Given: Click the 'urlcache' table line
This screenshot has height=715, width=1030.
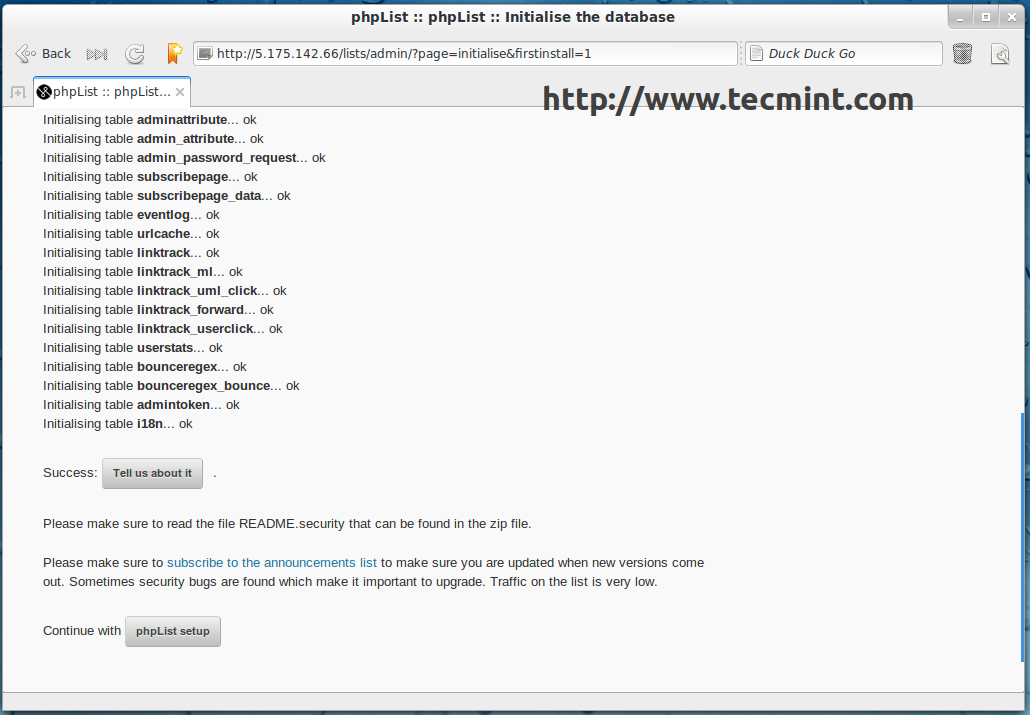Looking at the screenshot, I should point(131,234).
